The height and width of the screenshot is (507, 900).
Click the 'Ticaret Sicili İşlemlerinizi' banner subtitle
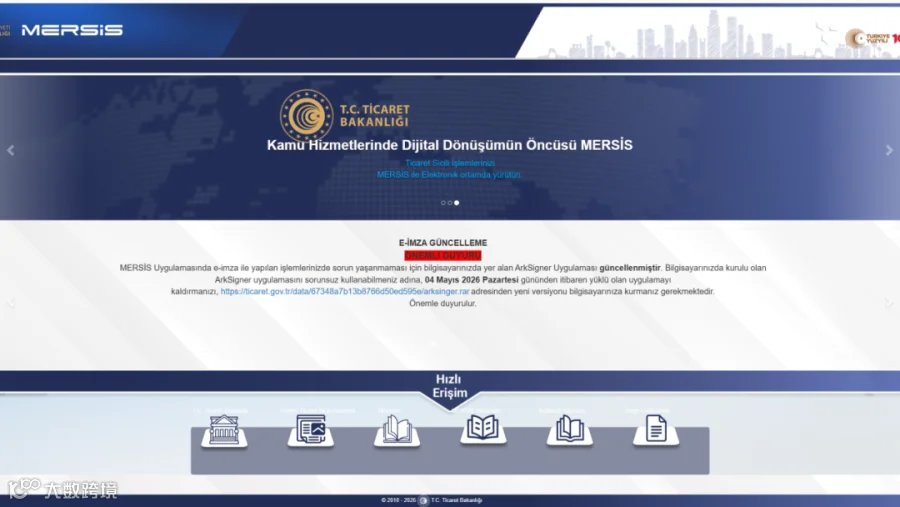point(449,163)
